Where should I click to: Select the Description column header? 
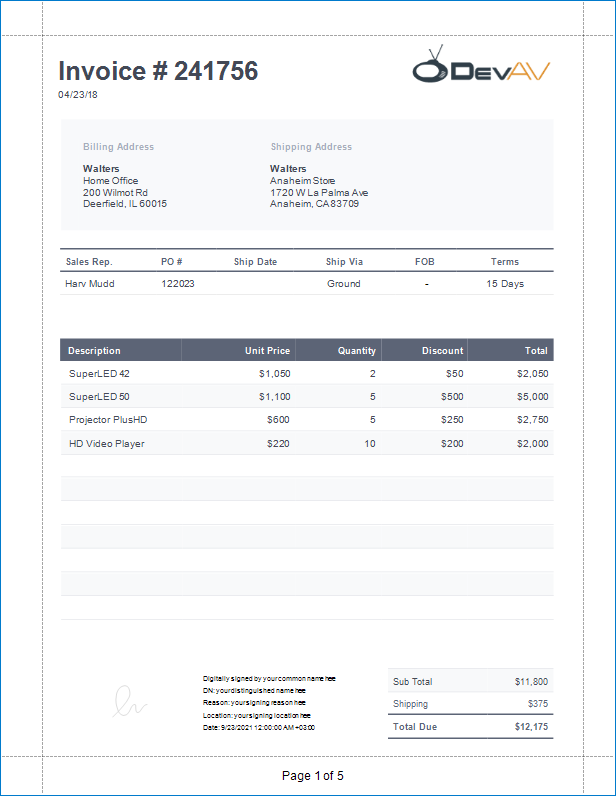tap(94, 351)
